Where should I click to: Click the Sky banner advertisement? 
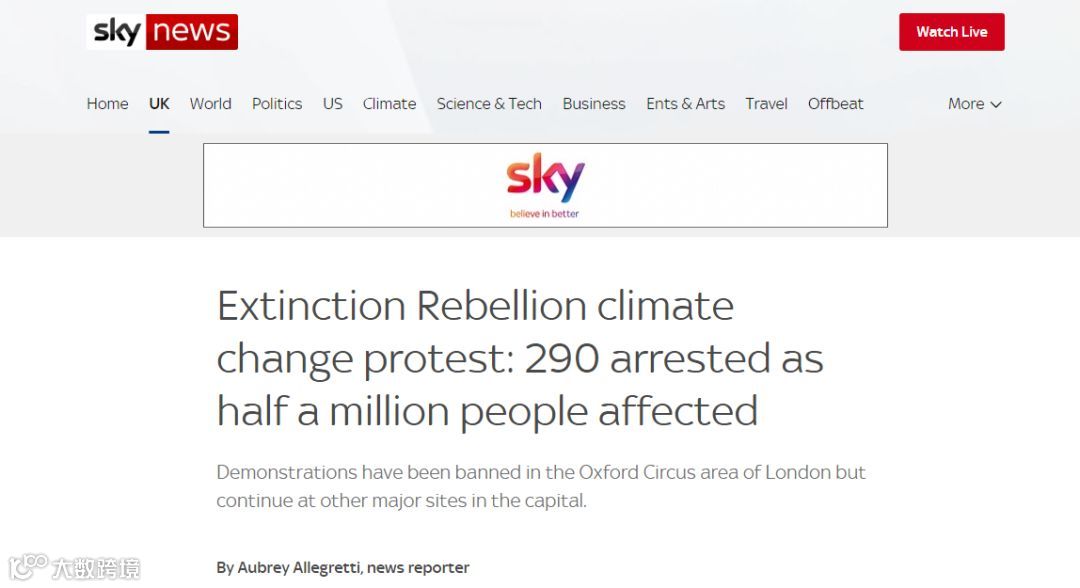pyautogui.click(x=545, y=185)
